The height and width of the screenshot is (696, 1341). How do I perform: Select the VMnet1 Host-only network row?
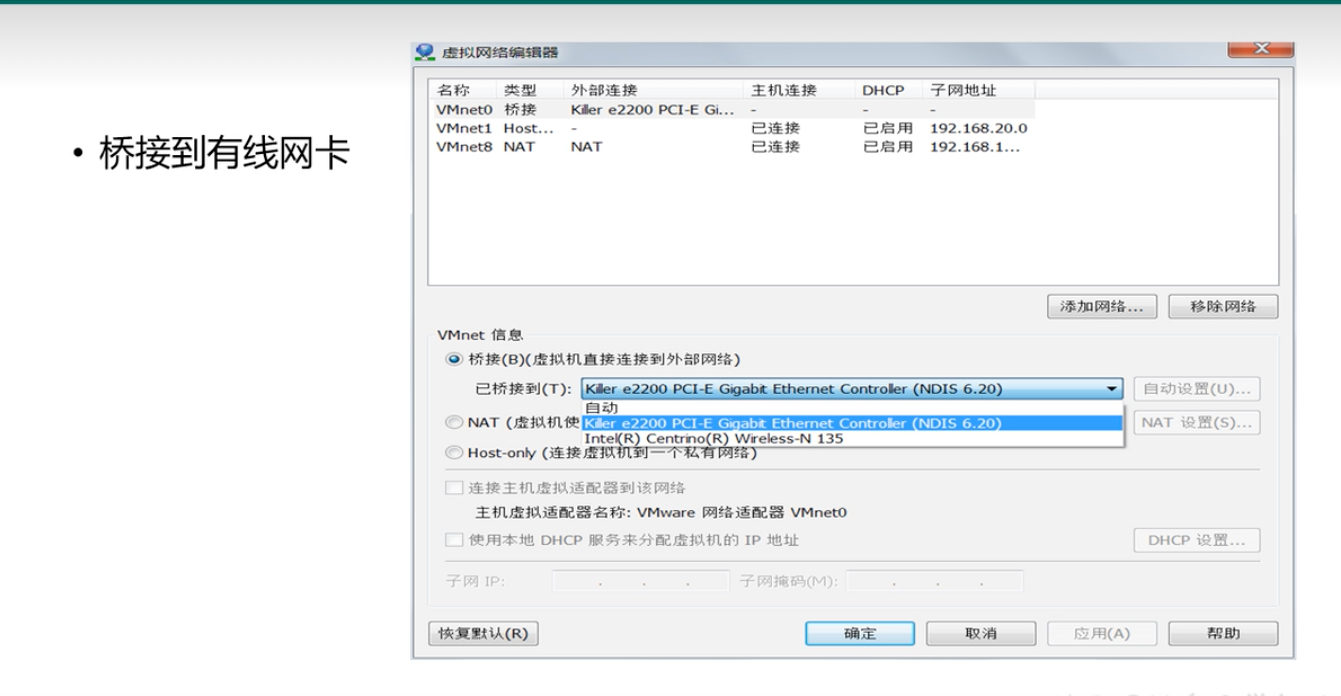pos(731,128)
